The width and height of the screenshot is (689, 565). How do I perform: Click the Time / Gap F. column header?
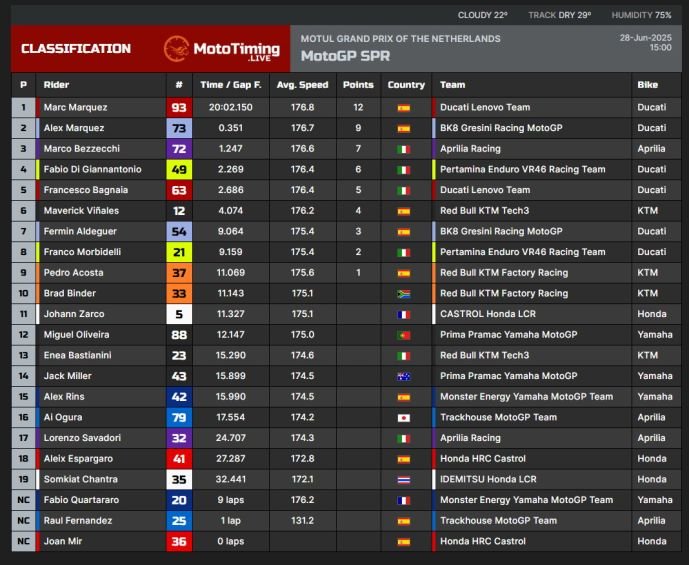[x=231, y=85]
